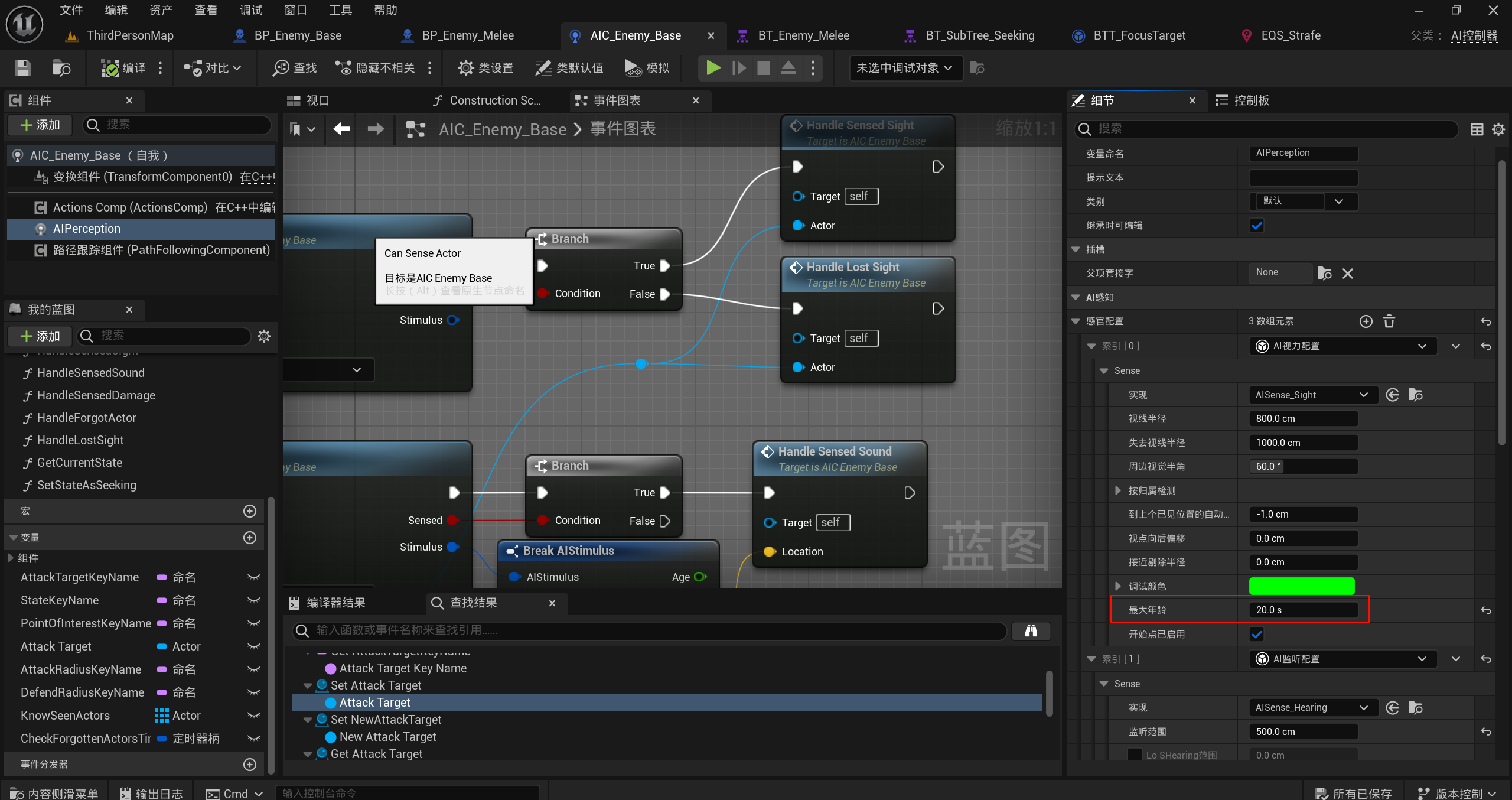Click the binoculars find-in-blueprints icon
This screenshot has height=800, width=1512.
1031,630
